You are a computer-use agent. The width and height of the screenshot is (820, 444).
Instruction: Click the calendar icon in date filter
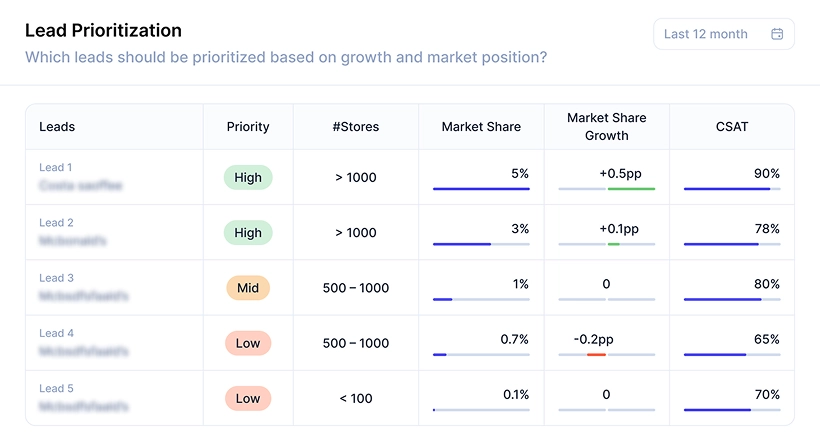(x=777, y=34)
